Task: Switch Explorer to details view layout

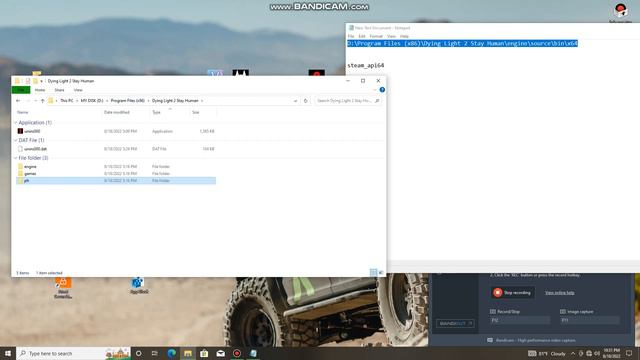Action: coord(373,272)
